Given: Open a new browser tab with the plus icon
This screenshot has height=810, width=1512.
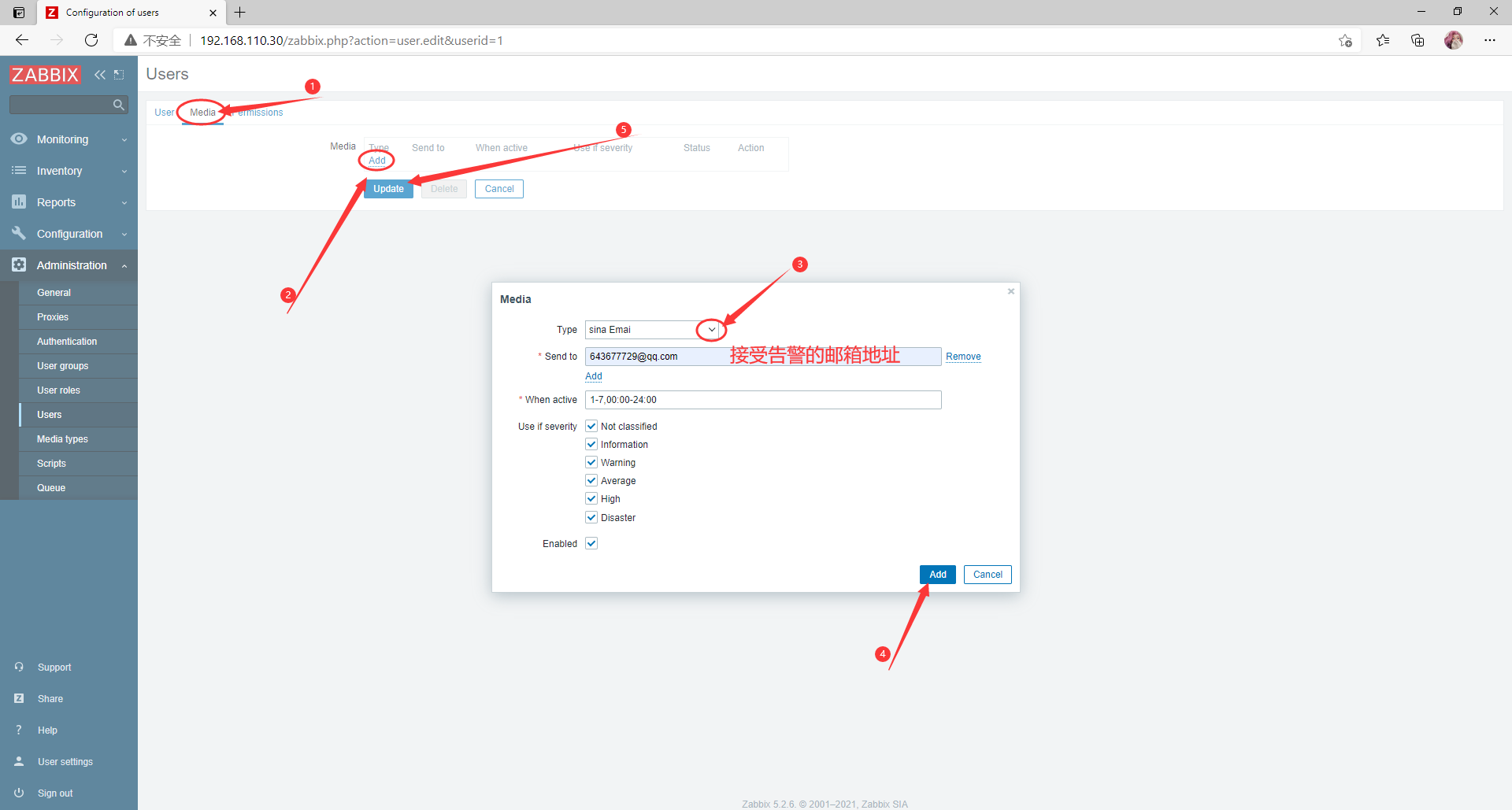Looking at the screenshot, I should (240, 13).
